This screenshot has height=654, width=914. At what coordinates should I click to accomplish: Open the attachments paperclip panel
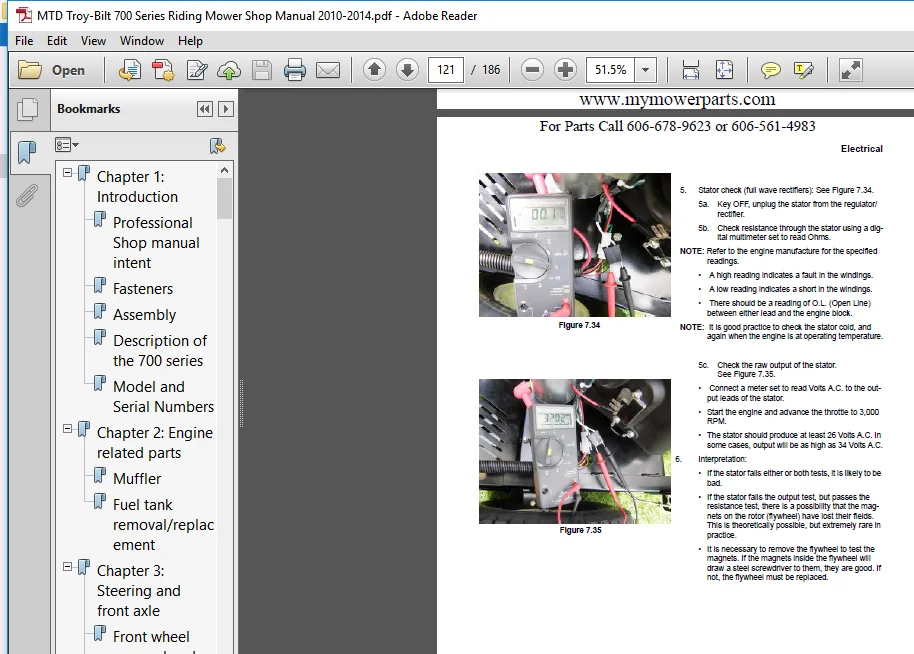[x=27, y=196]
